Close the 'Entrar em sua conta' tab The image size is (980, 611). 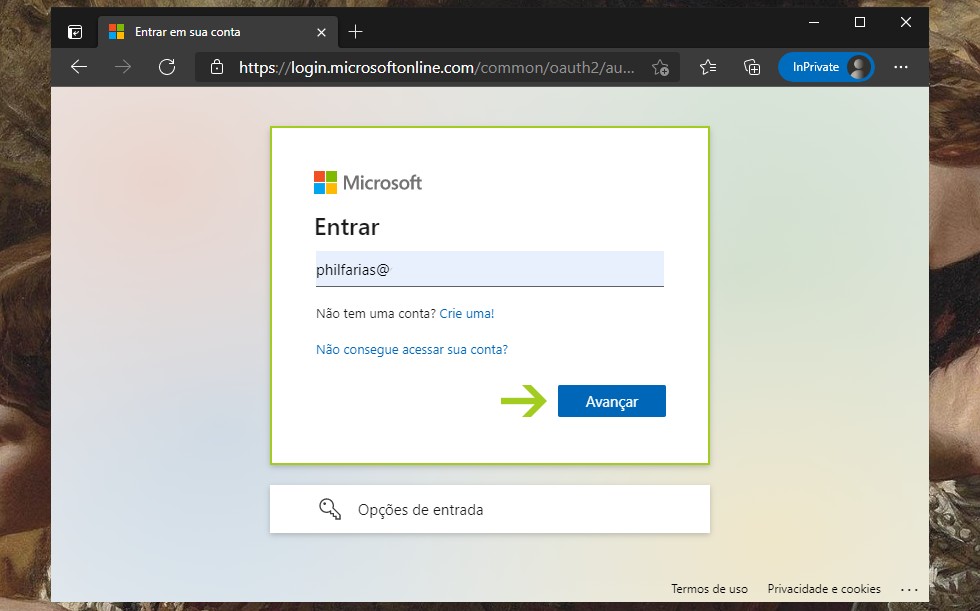click(x=321, y=32)
